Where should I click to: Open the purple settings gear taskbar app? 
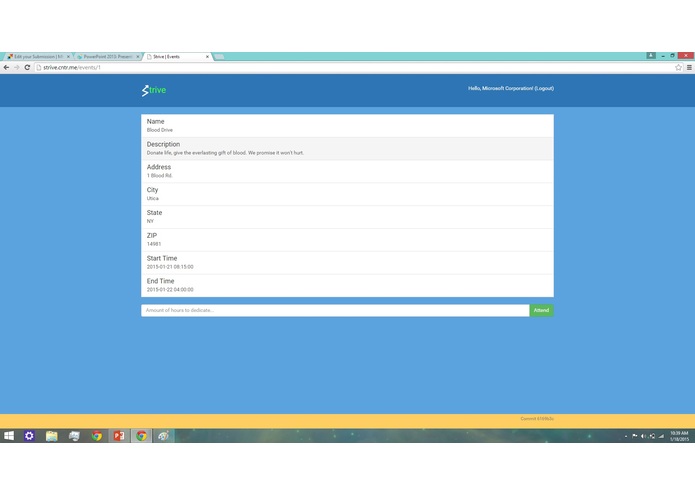coord(29,436)
